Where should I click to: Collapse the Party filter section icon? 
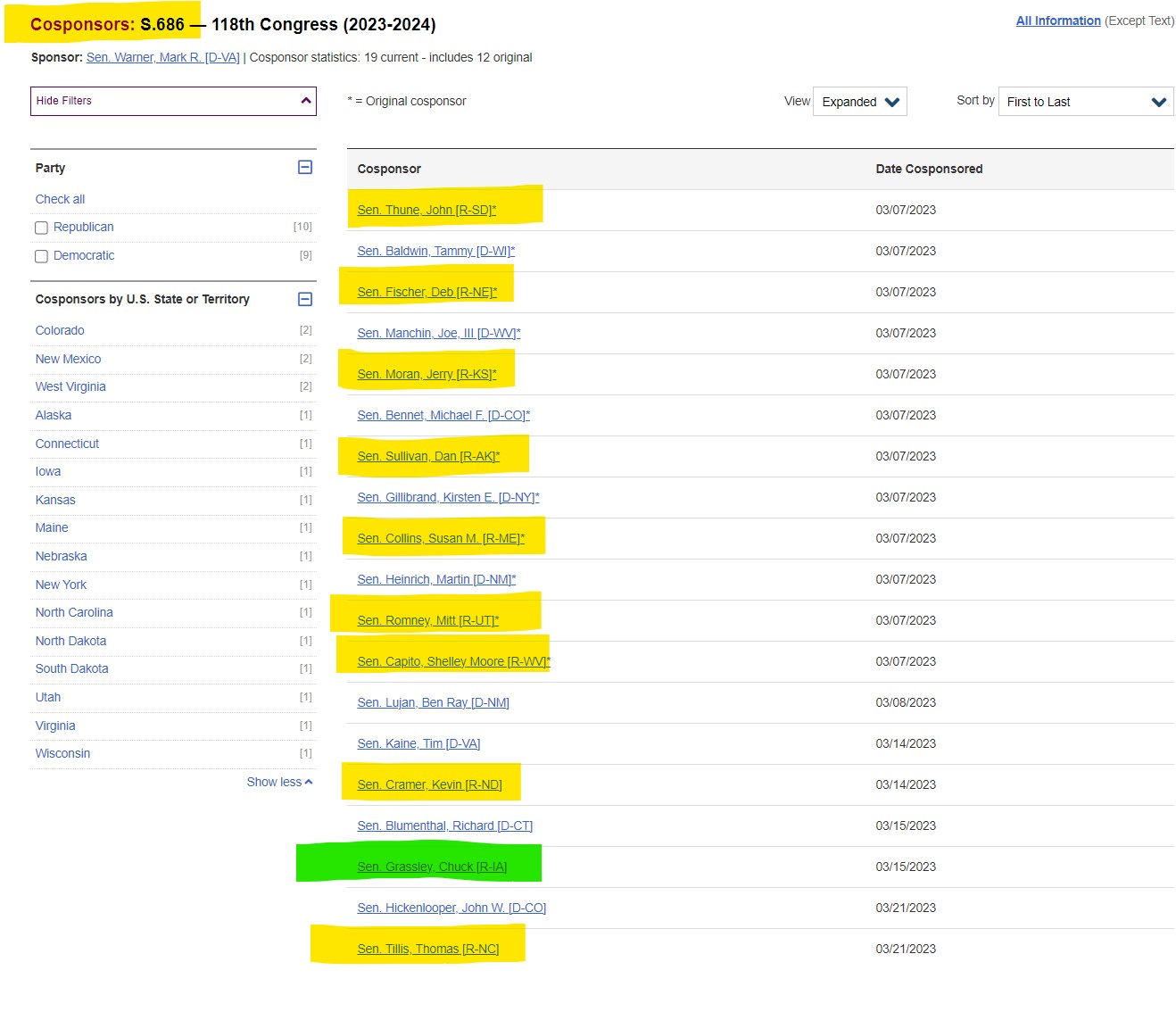pos(305,167)
